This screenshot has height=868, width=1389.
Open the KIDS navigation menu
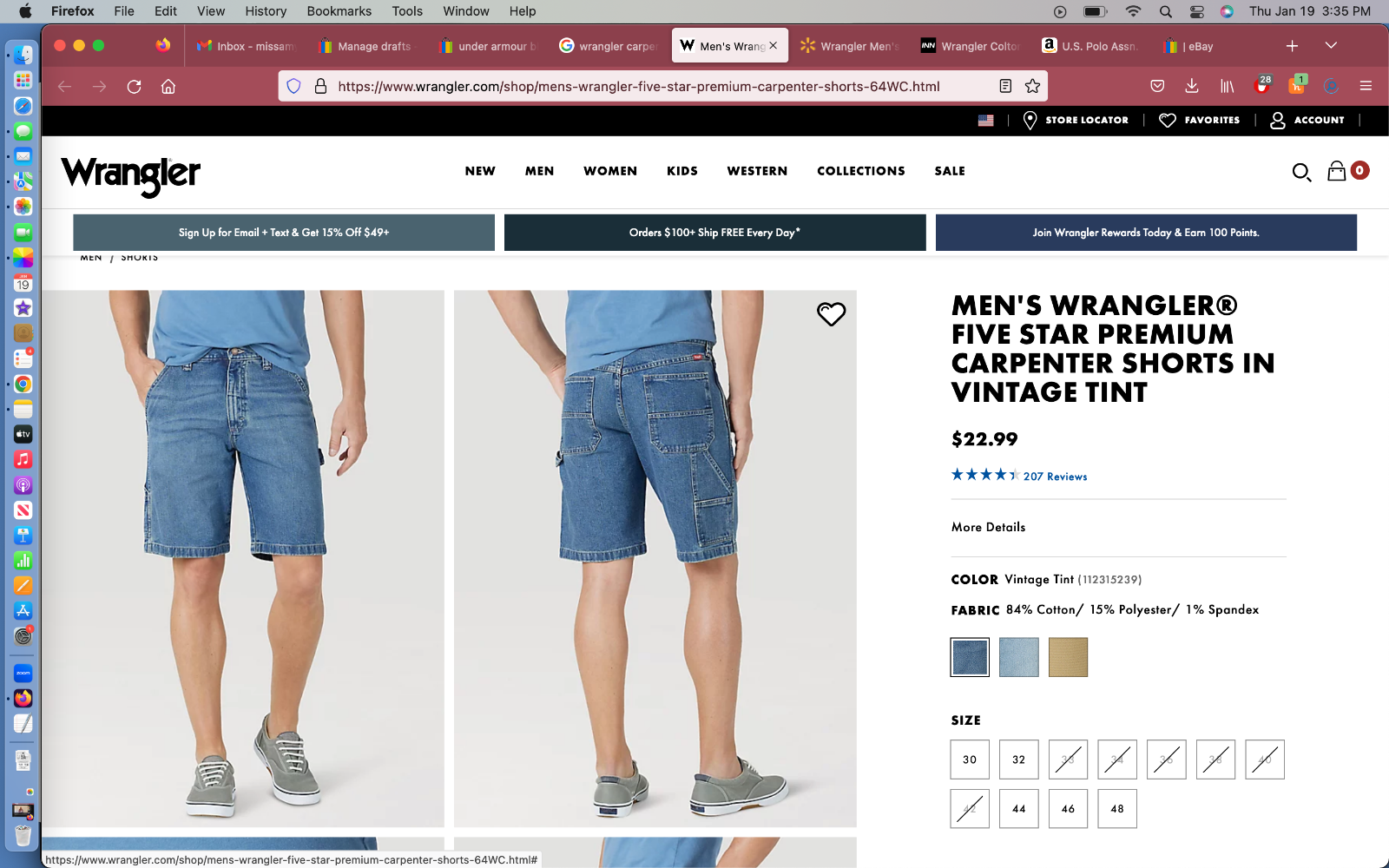(x=682, y=171)
